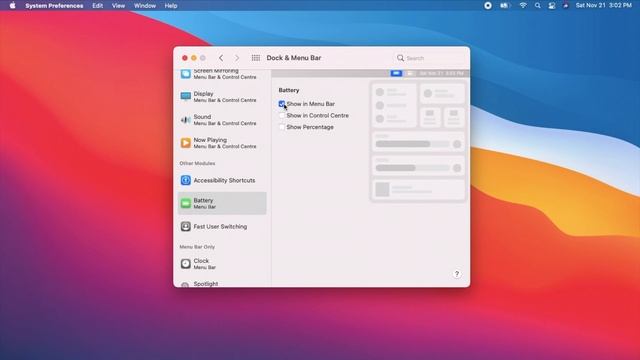Open the System Preferences menu

(x=54, y=6)
